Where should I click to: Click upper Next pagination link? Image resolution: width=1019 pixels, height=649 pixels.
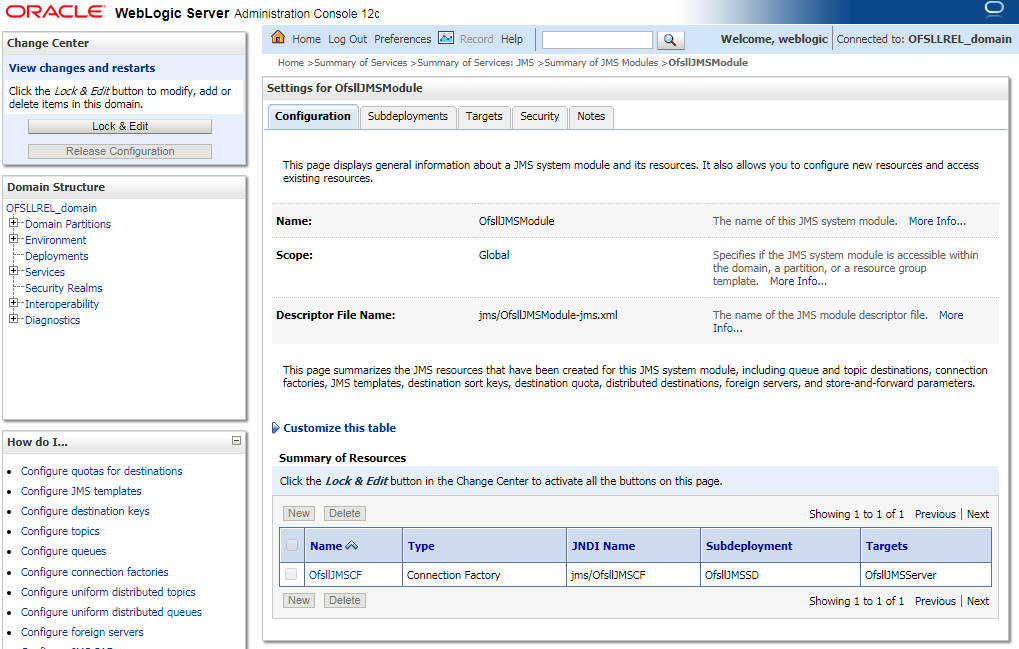click(978, 514)
